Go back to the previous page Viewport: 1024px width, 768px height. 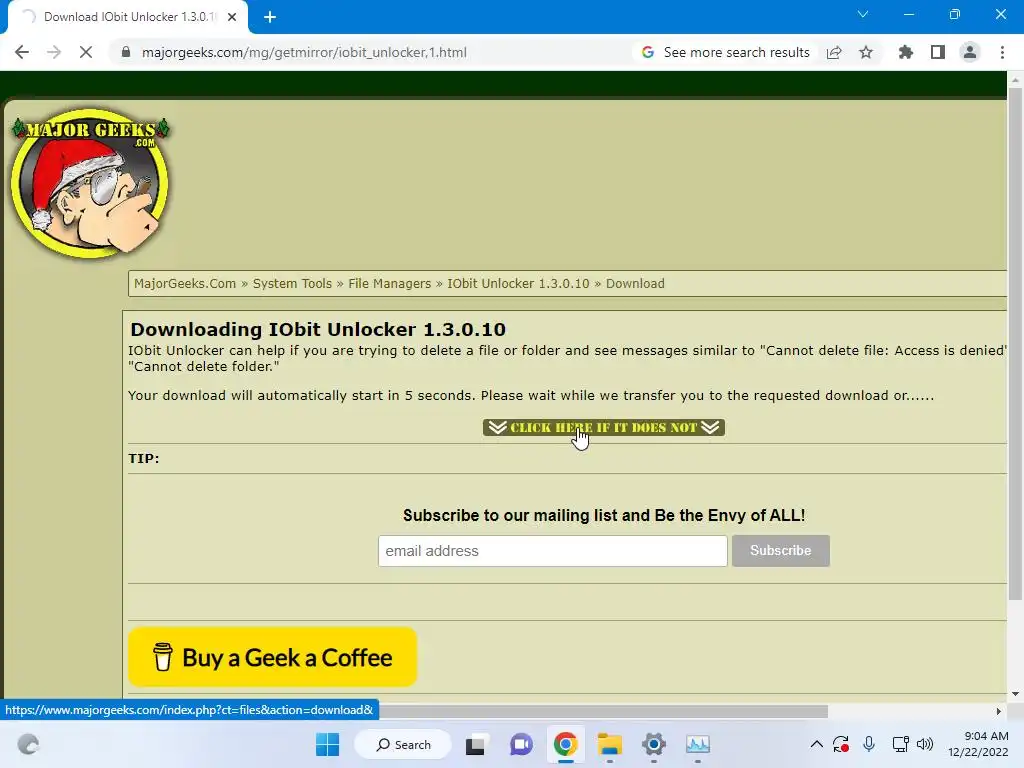point(22,52)
